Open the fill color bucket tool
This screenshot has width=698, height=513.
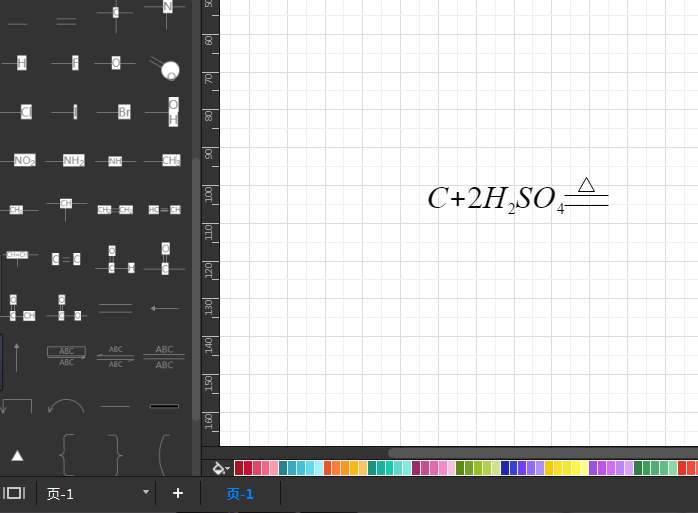[x=221, y=468]
